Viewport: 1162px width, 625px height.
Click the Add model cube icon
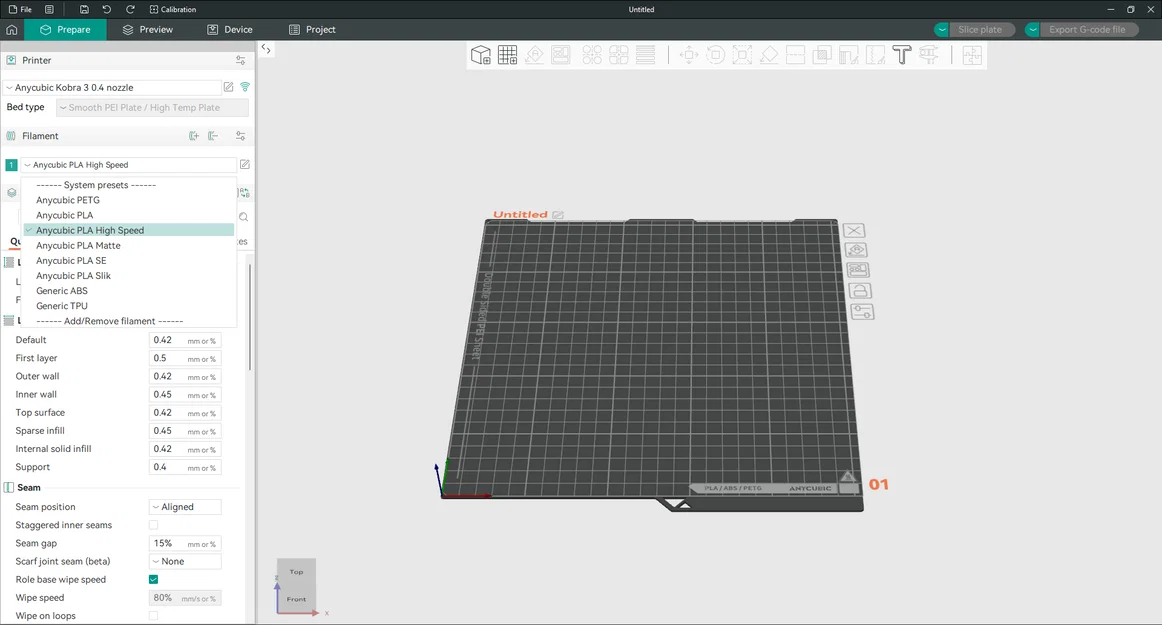pyautogui.click(x=481, y=55)
